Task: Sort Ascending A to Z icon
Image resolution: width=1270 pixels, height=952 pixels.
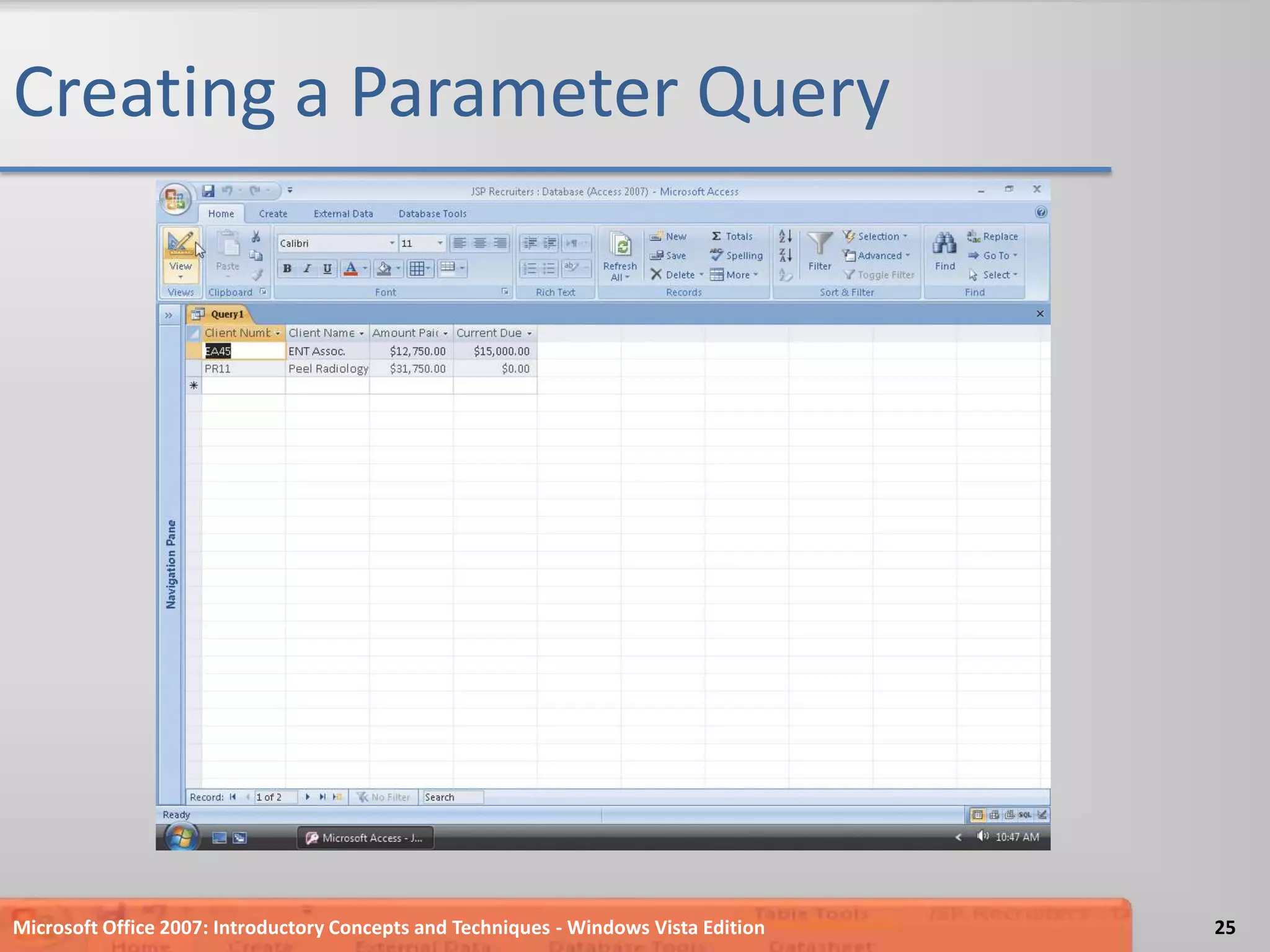Action: pos(785,236)
